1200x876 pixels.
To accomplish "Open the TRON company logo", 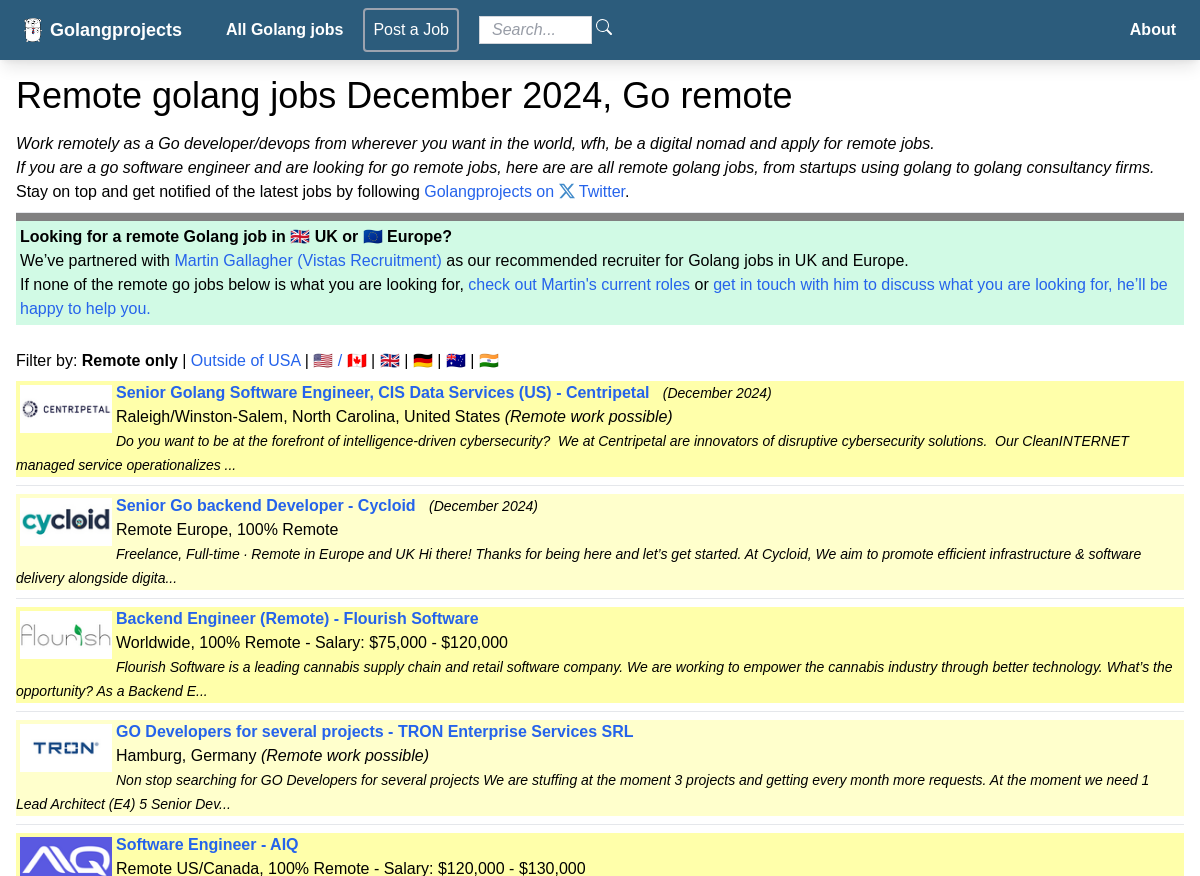I will pyautogui.click(x=66, y=748).
